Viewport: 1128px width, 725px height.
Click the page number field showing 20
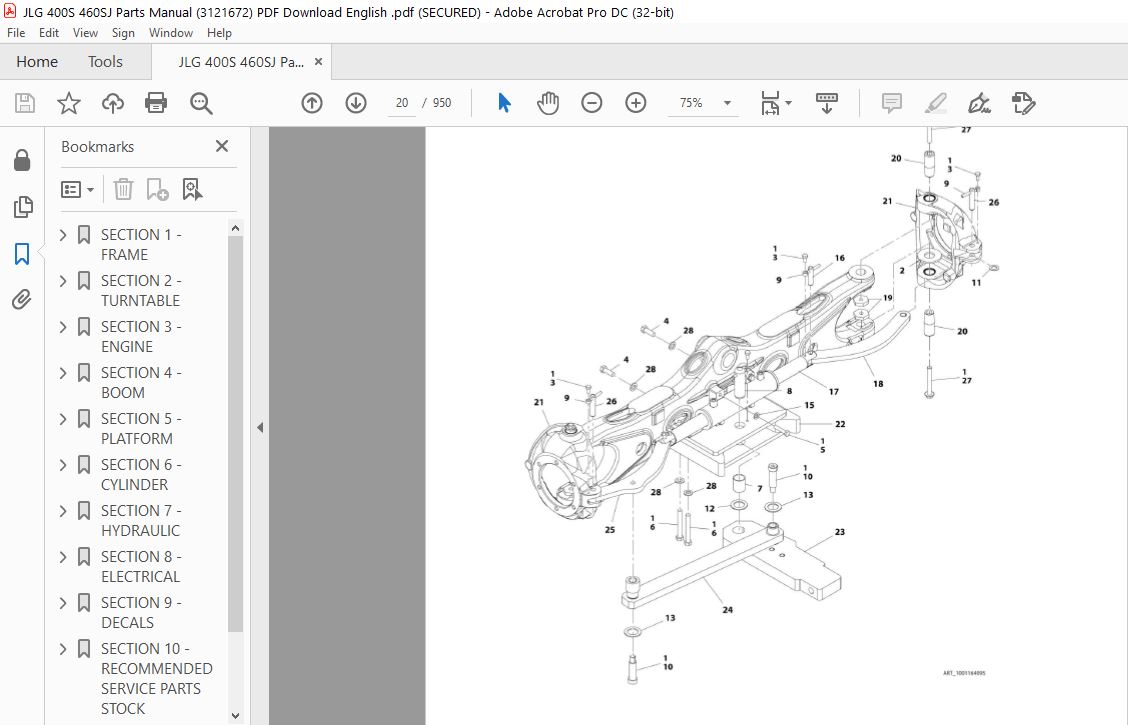click(401, 103)
